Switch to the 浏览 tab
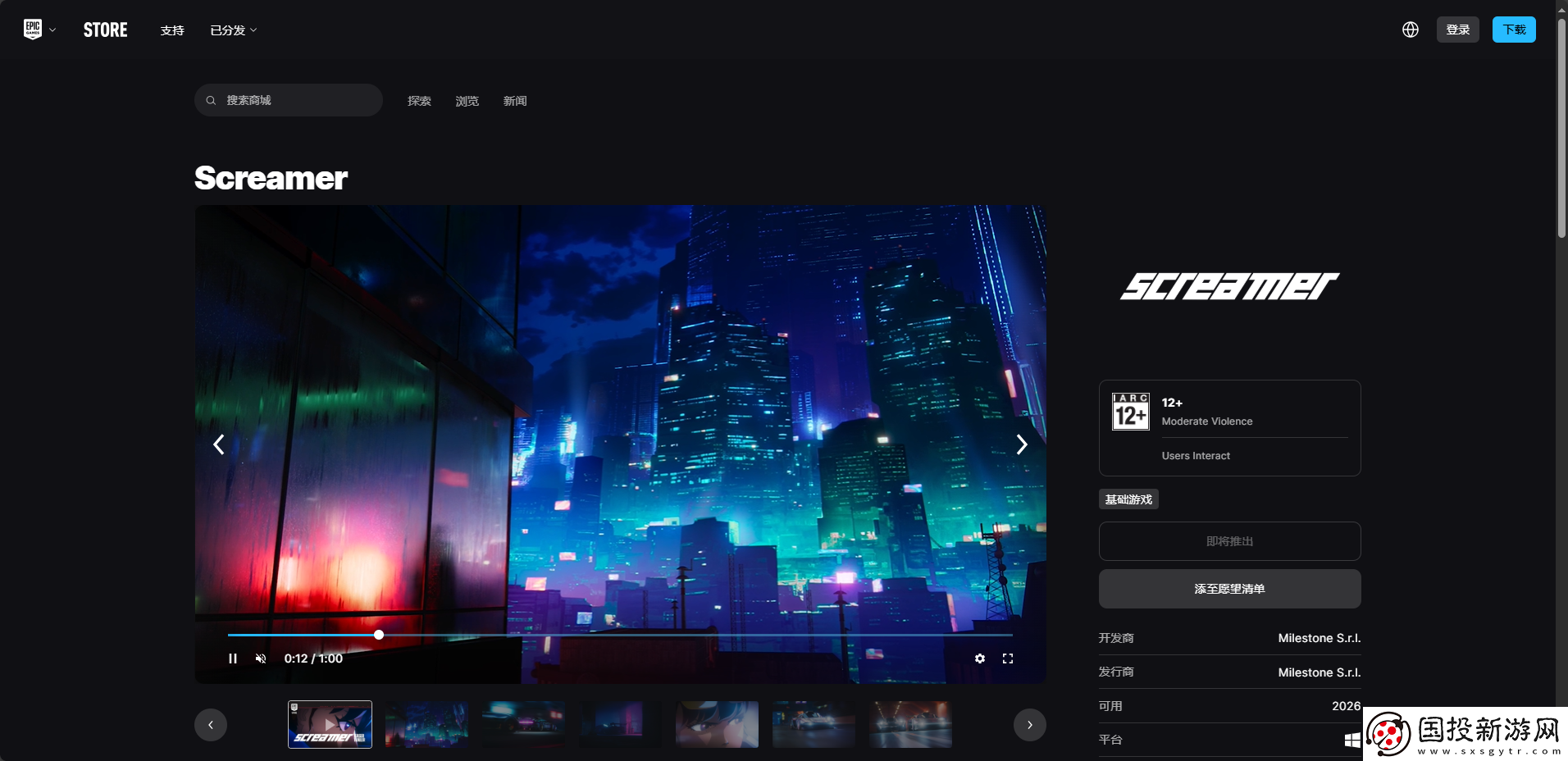The height and width of the screenshot is (761, 1568). [x=467, y=101]
